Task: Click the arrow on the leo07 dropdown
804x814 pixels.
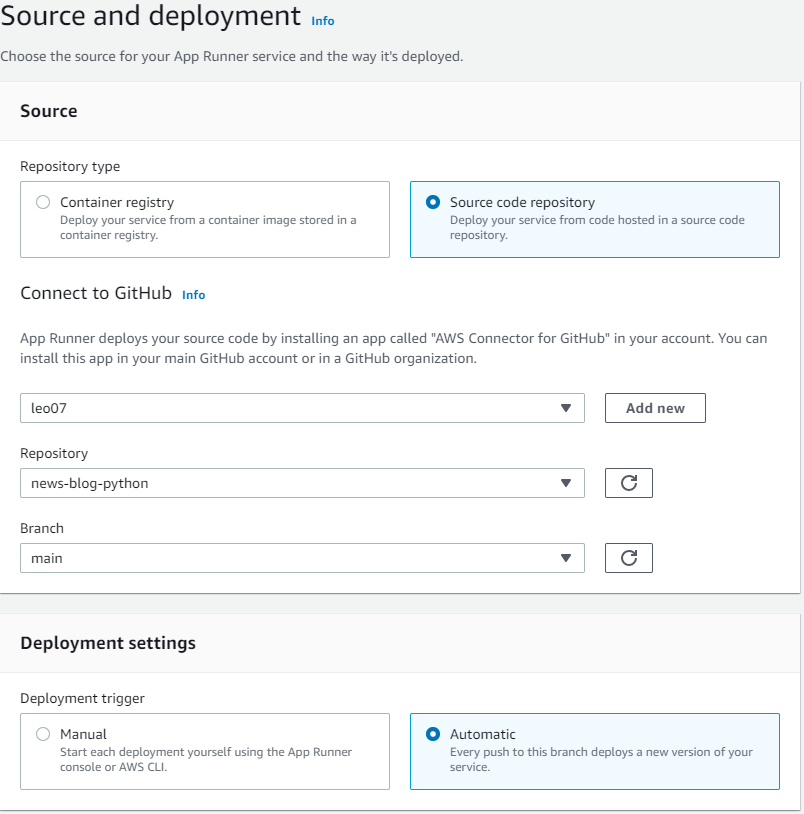Action: (566, 408)
